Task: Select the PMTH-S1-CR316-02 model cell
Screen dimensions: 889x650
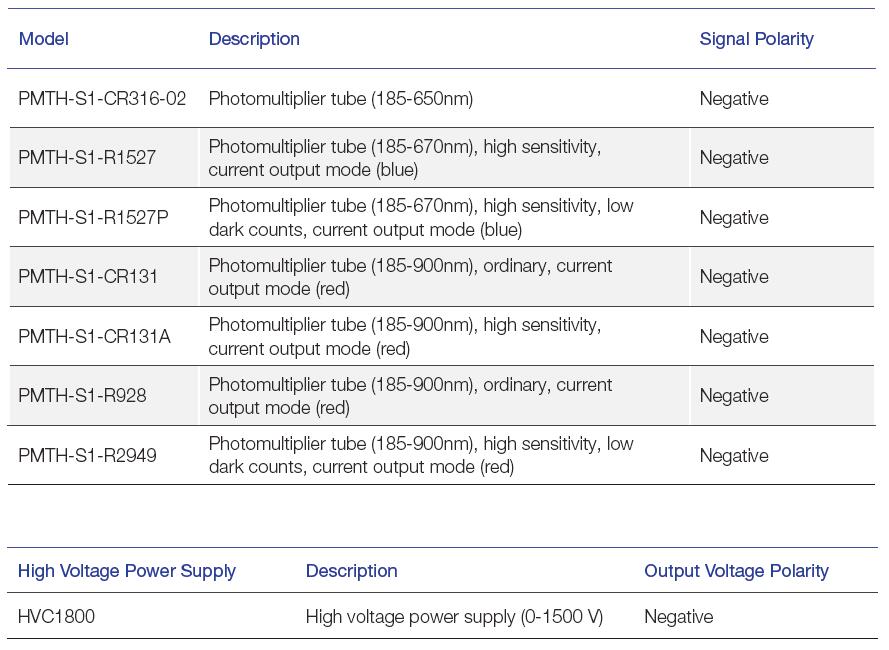Action: pyautogui.click(x=102, y=99)
